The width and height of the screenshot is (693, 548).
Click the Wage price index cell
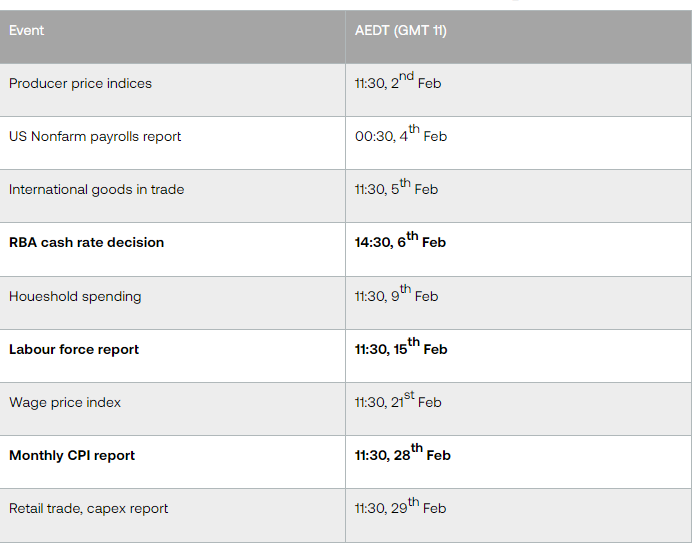click(65, 403)
